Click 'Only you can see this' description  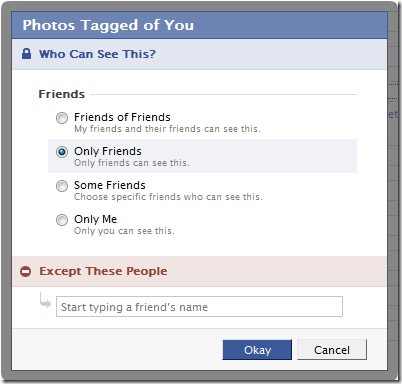pyautogui.click(x=124, y=231)
